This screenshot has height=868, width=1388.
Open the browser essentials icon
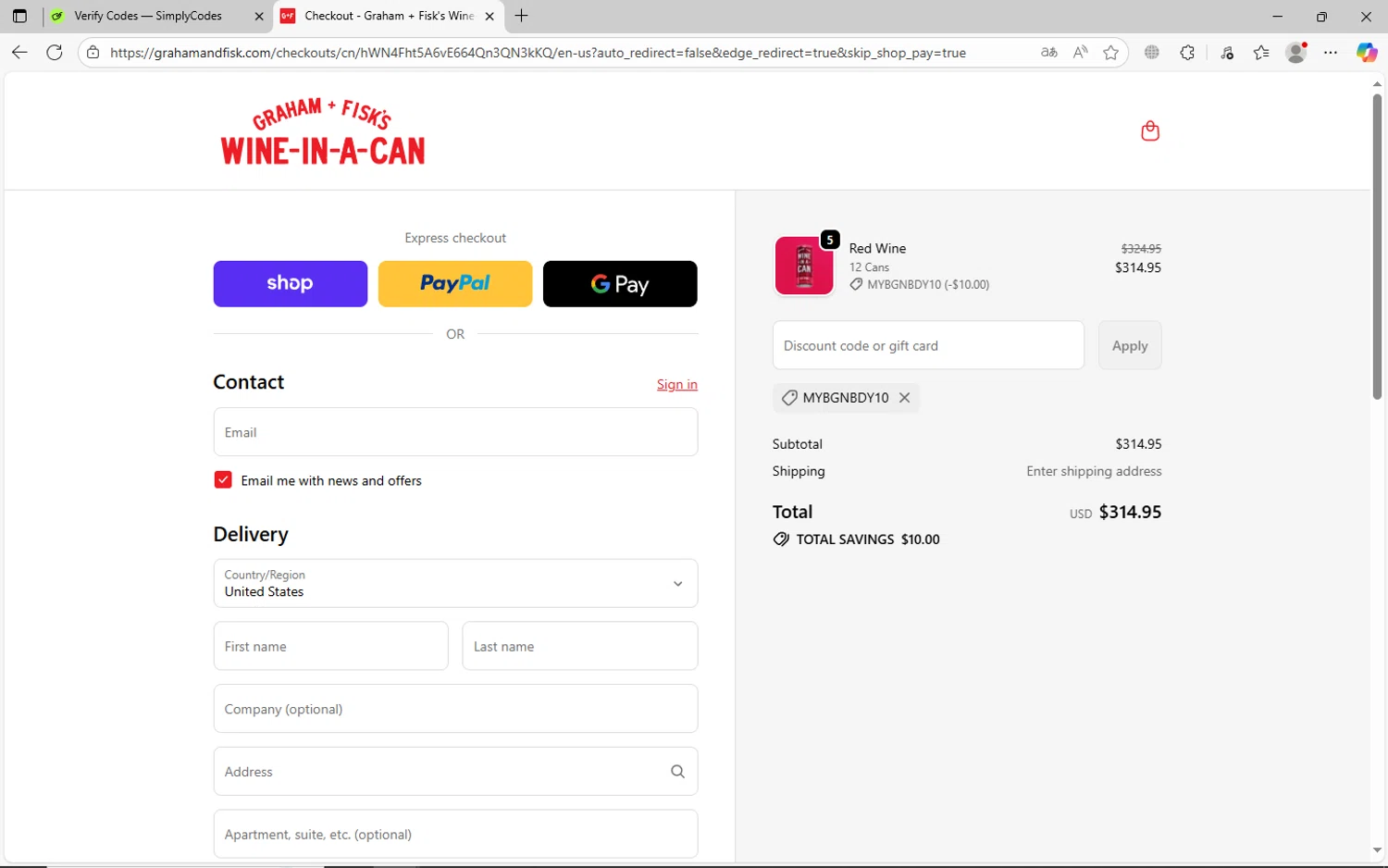click(1227, 53)
